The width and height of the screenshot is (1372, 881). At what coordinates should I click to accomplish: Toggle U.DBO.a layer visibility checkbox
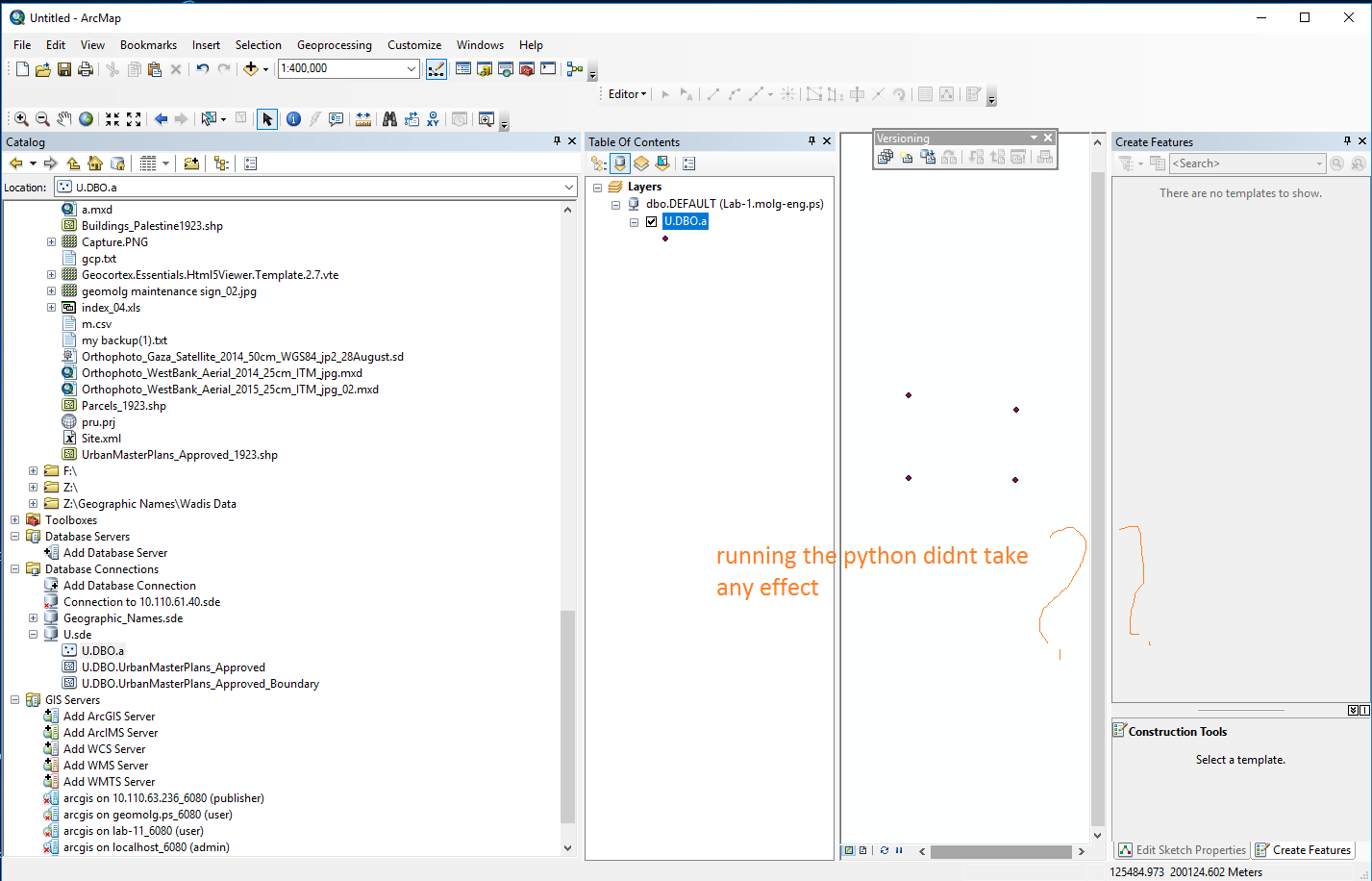click(652, 221)
